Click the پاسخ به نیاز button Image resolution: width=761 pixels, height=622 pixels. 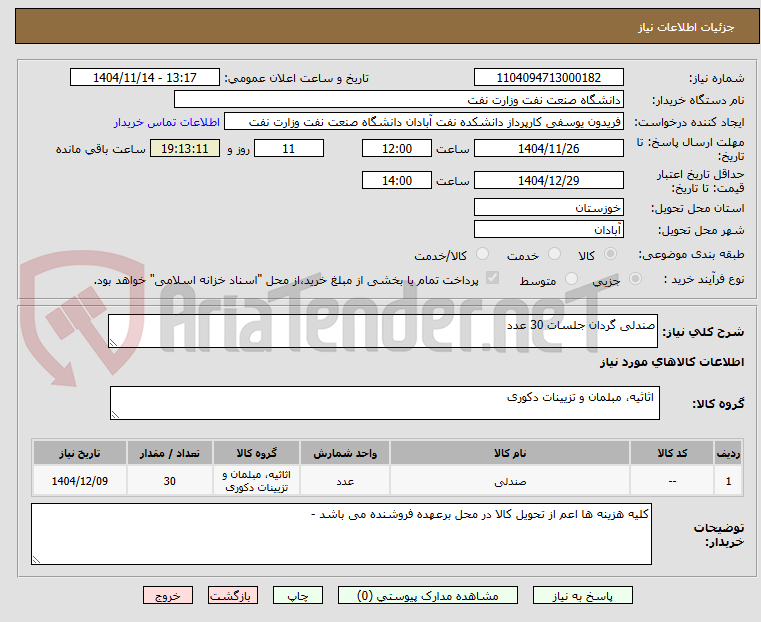[582, 595]
